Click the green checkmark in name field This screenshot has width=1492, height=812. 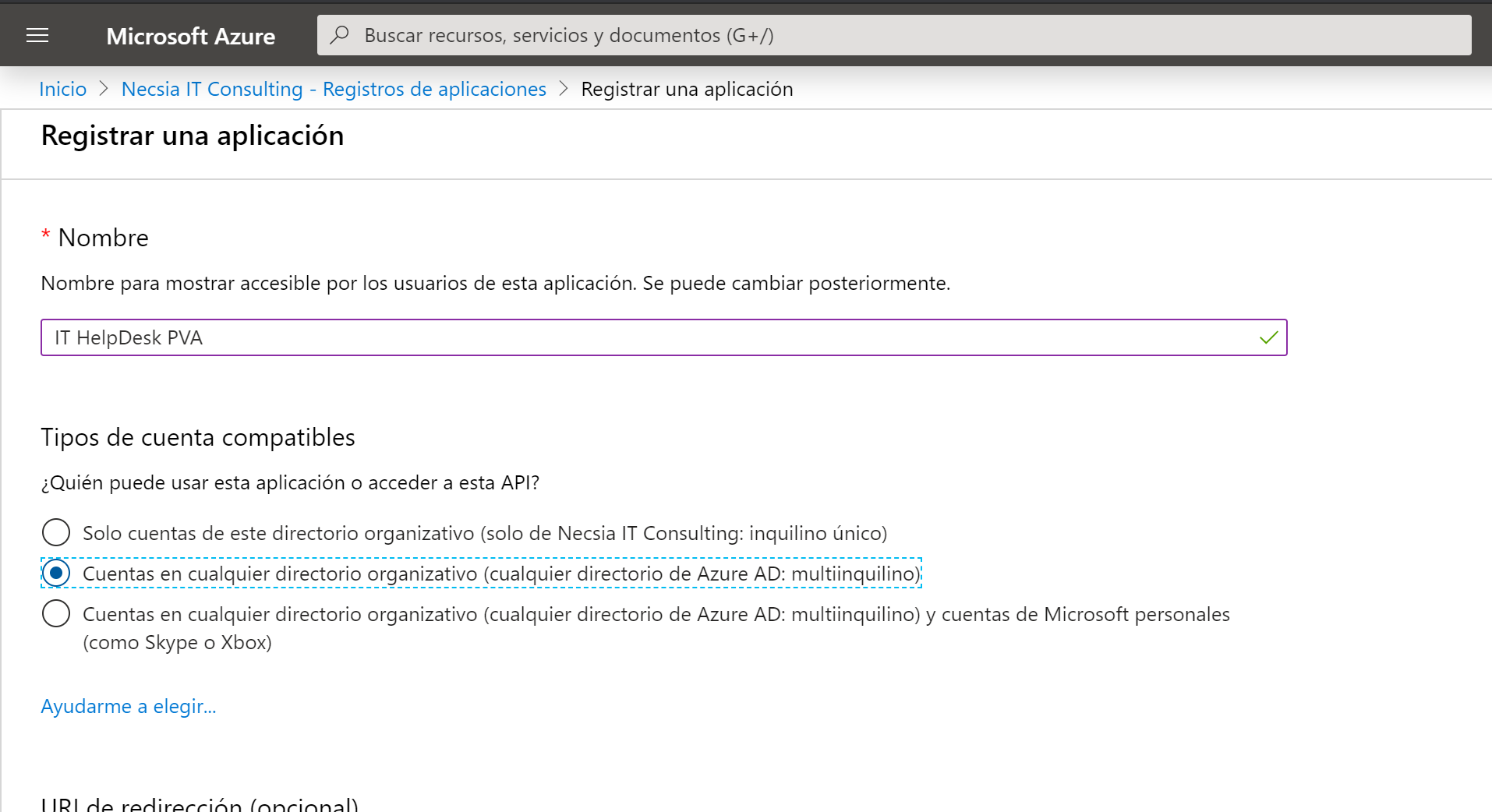pyautogui.click(x=1268, y=337)
